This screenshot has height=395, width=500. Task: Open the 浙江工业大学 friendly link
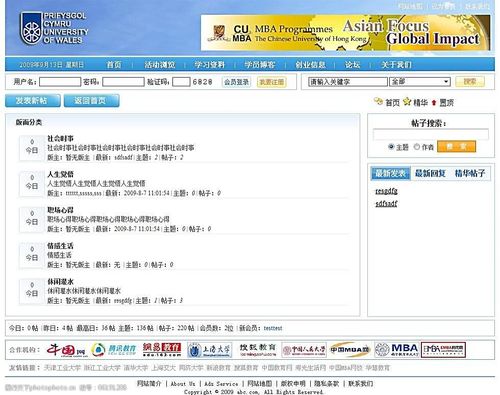(102, 368)
